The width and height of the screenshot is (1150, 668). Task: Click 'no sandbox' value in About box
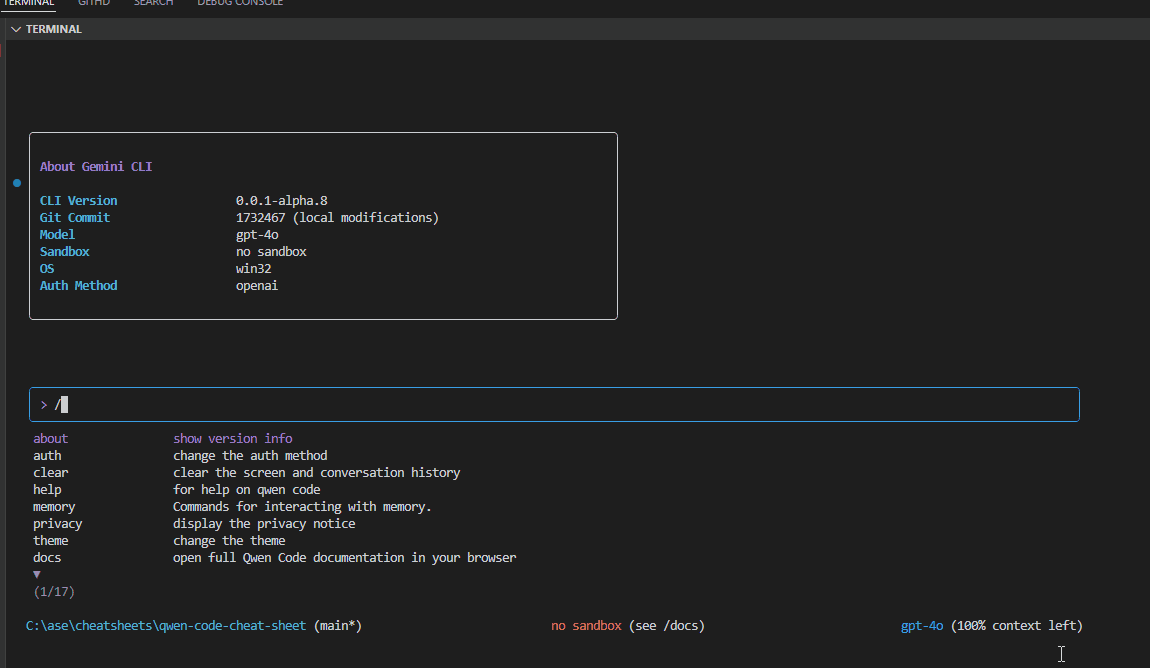pos(271,252)
